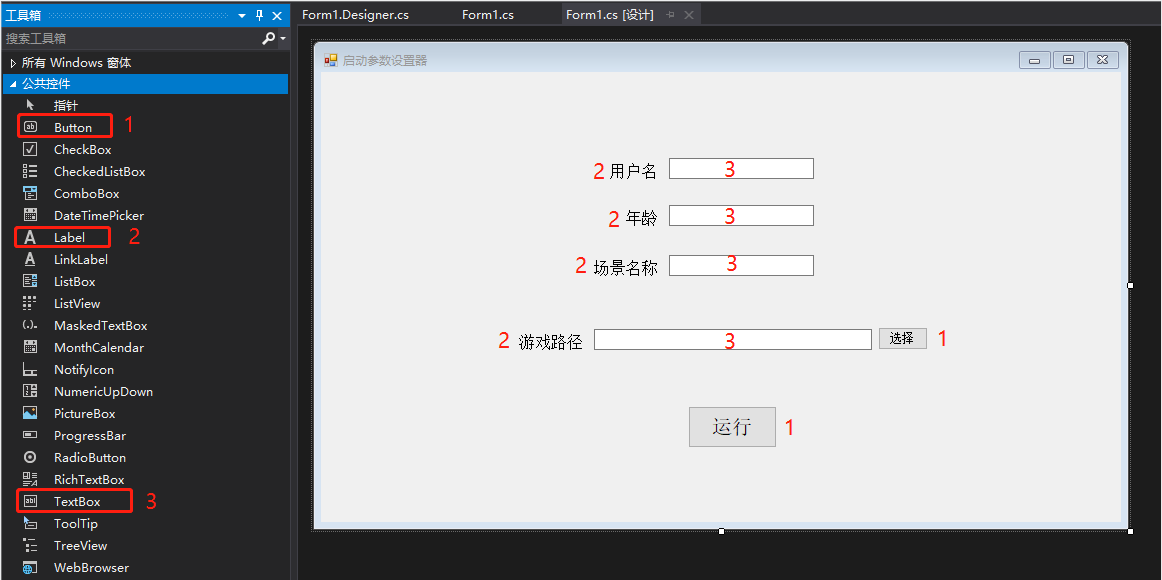The image size is (1162, 580).
Task: Select the 用户名 label on form
Action: [x=633, y=172]
